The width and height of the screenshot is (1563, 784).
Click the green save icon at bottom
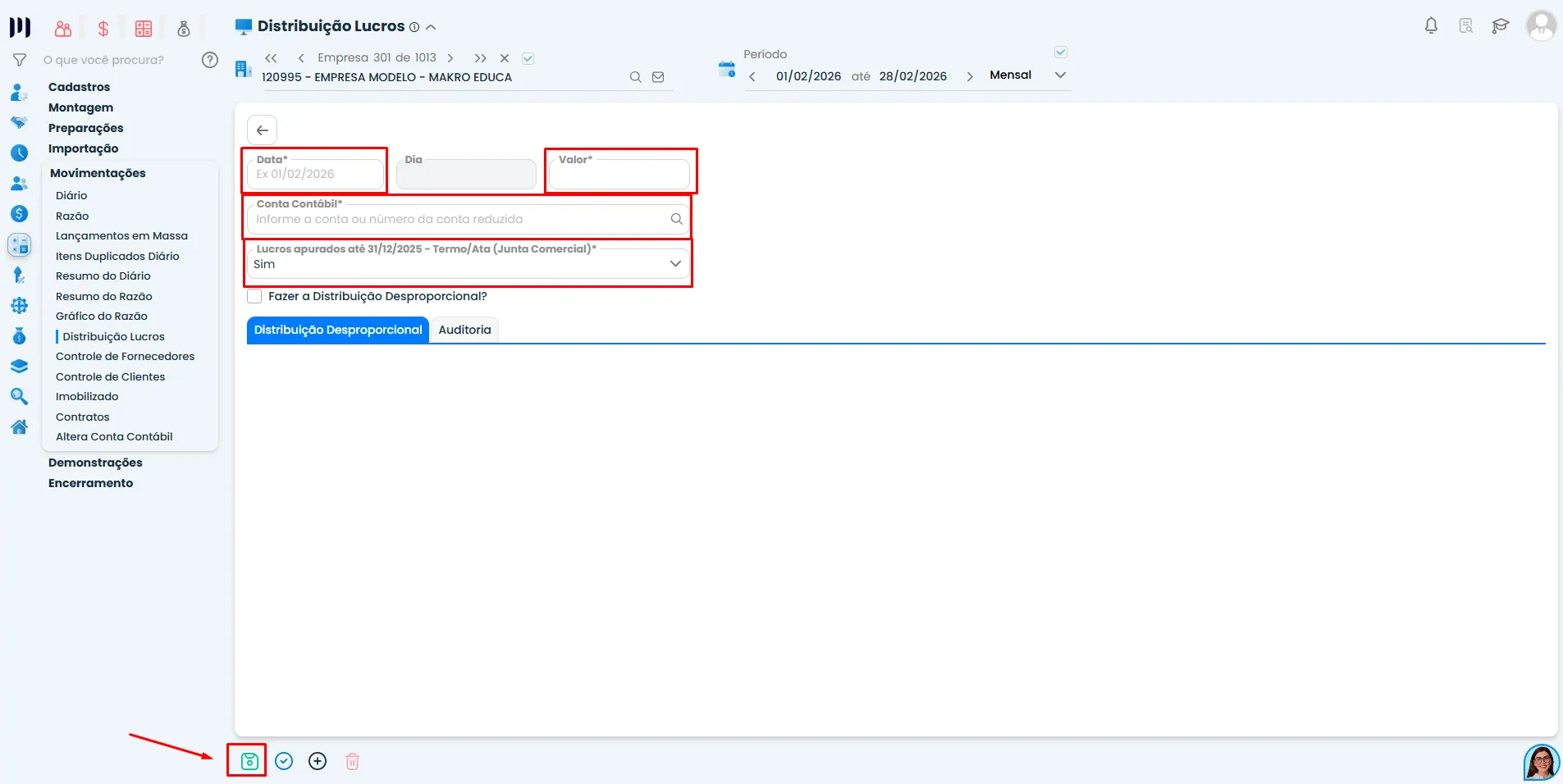[x=249, y=761]
